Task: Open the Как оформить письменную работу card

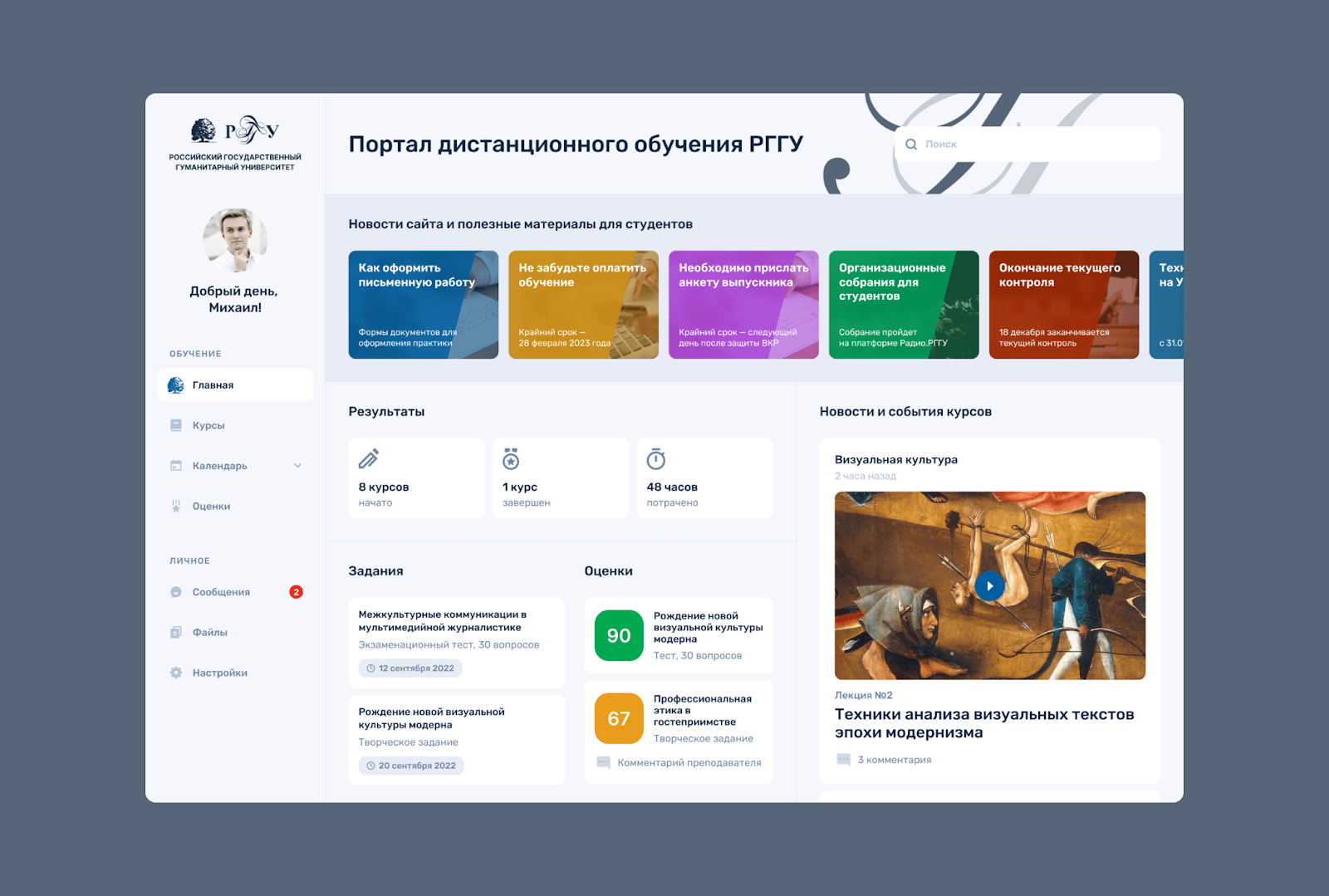Action: point(424,305)
